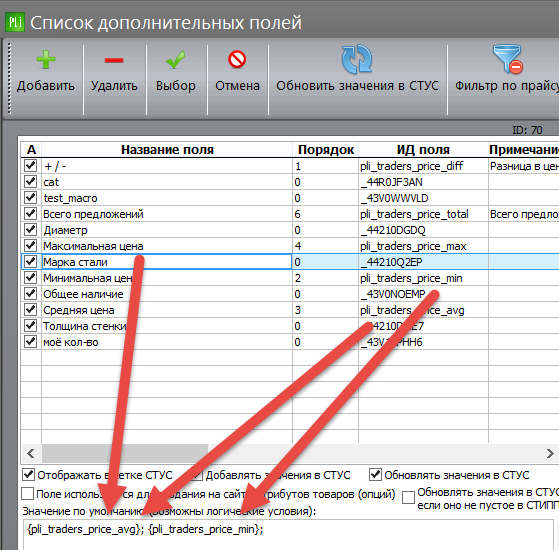
Task: Select the Максимальная цена row
Action: tap(290, 246)
